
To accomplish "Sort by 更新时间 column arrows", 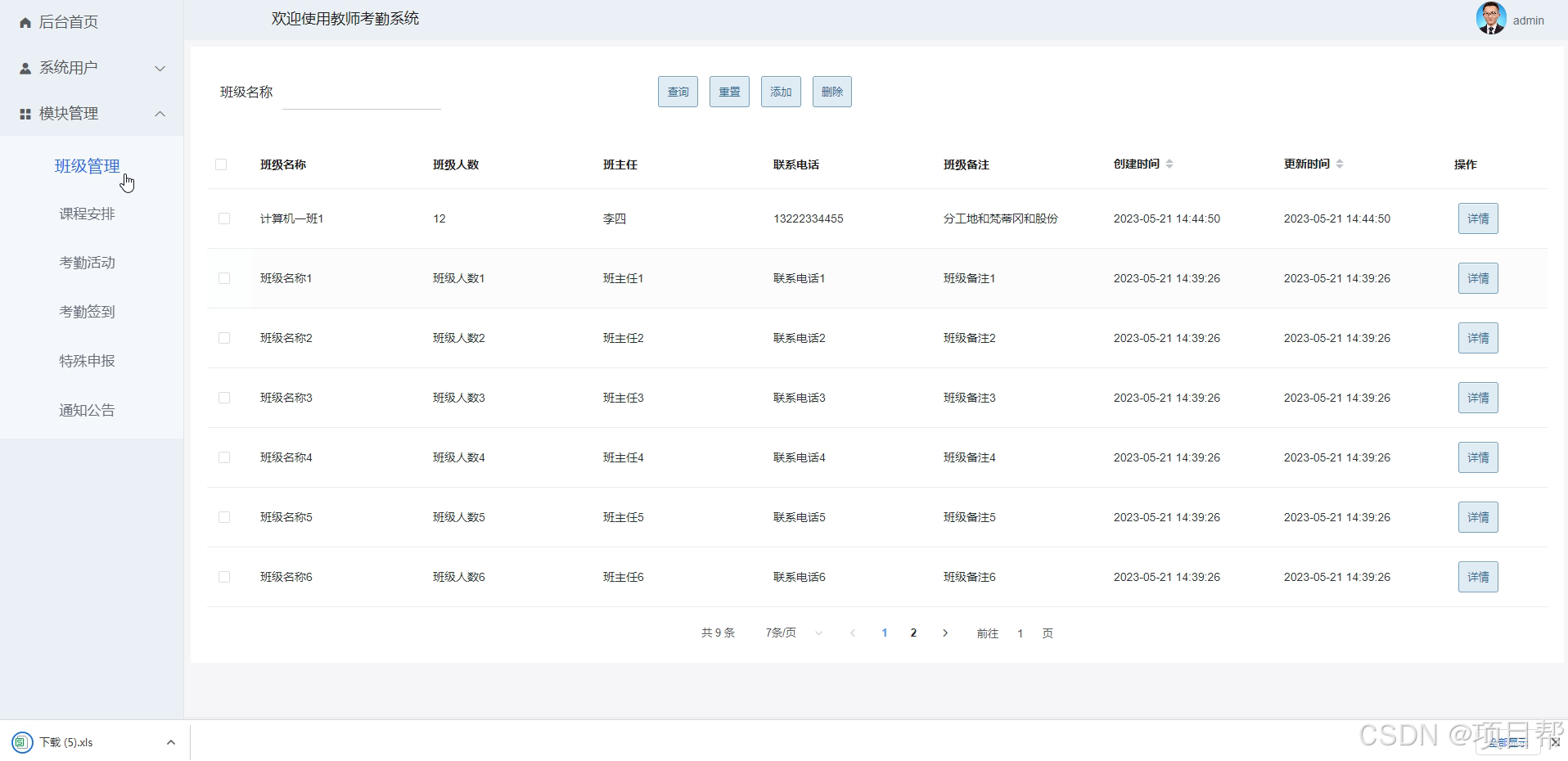I will click(x=1340, y=164).
